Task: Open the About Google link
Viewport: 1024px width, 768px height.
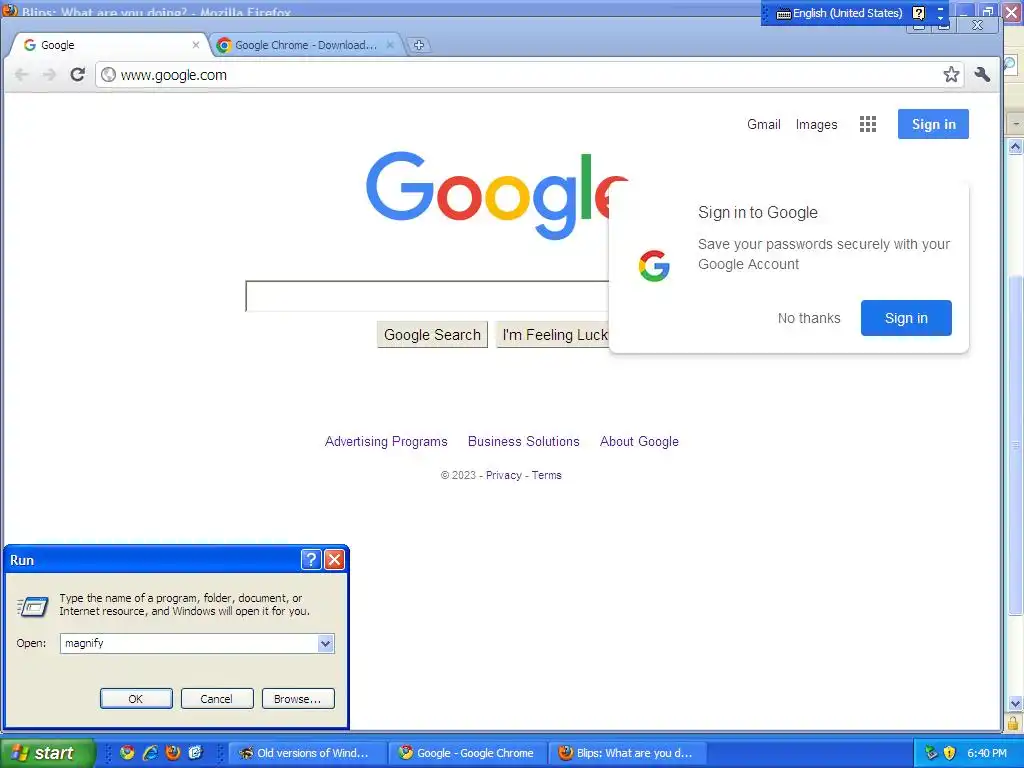Action: pyautogui.click(x=639, y=441)
